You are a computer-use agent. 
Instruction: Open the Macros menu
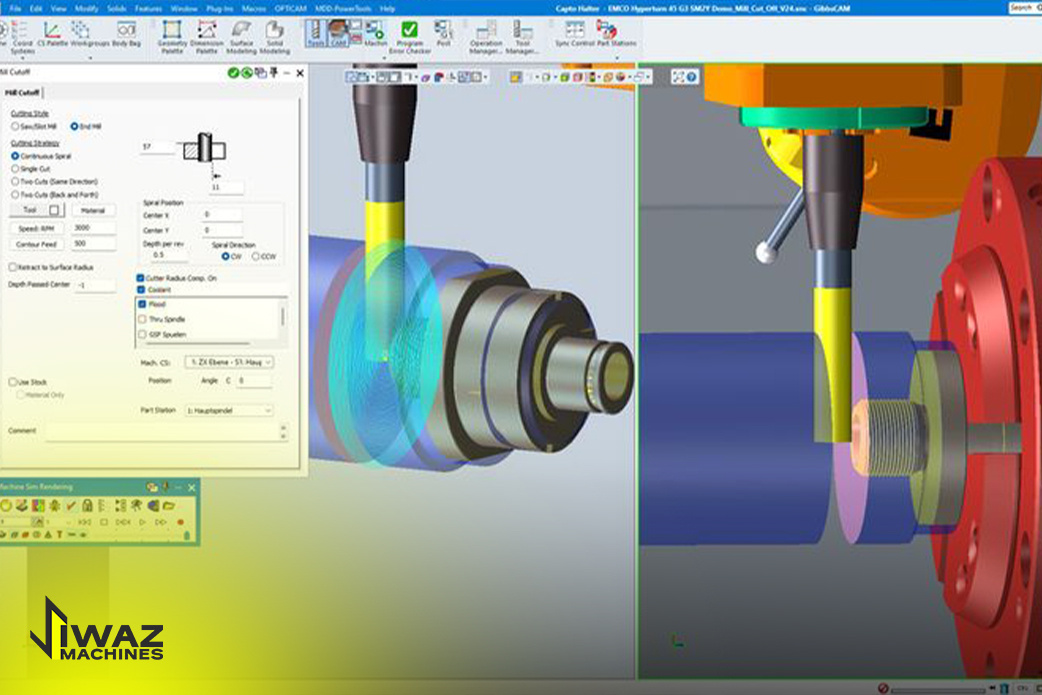pyautogui.click(x=254, y=9)
